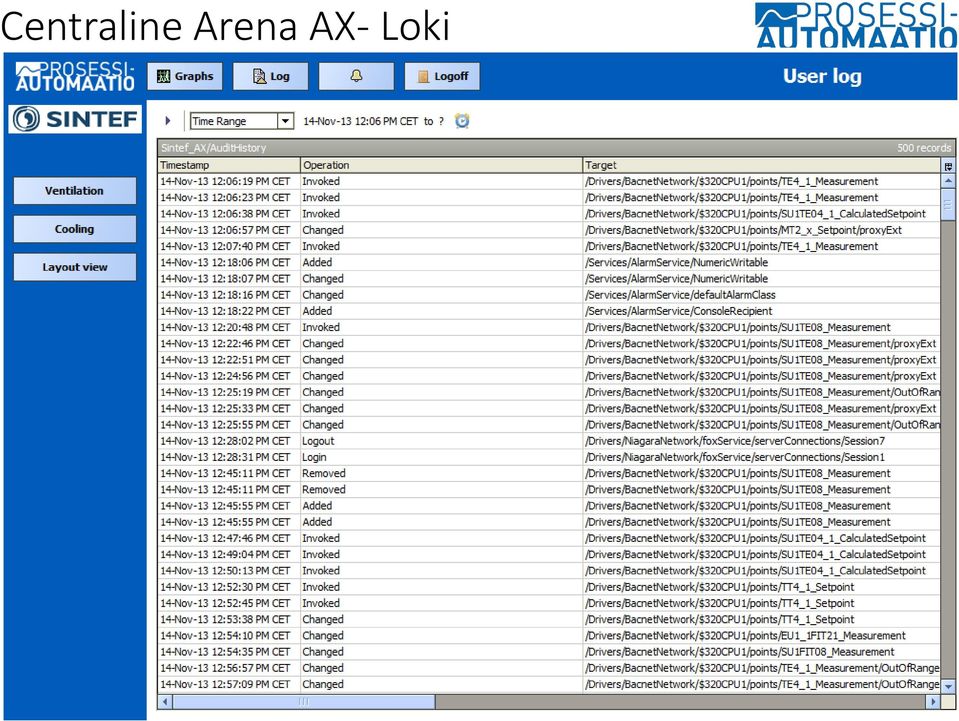The width and height of the screenshot is (959, 721).
Task: Click the Logoff button
Action: 442,76
